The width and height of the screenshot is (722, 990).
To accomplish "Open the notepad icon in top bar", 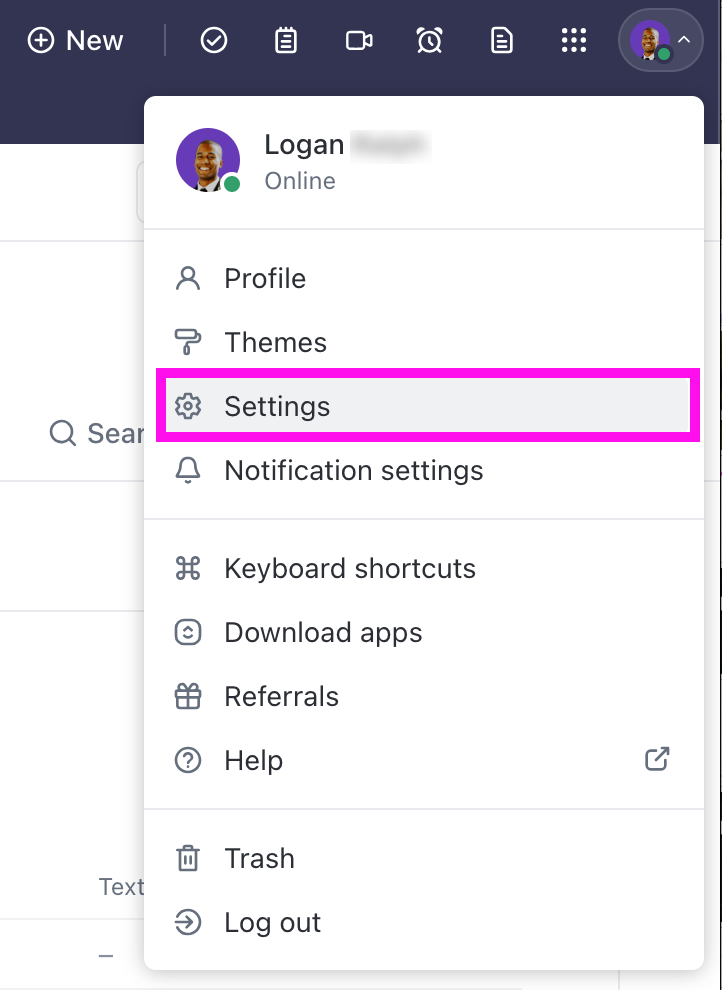I will [x=286, y=40].
